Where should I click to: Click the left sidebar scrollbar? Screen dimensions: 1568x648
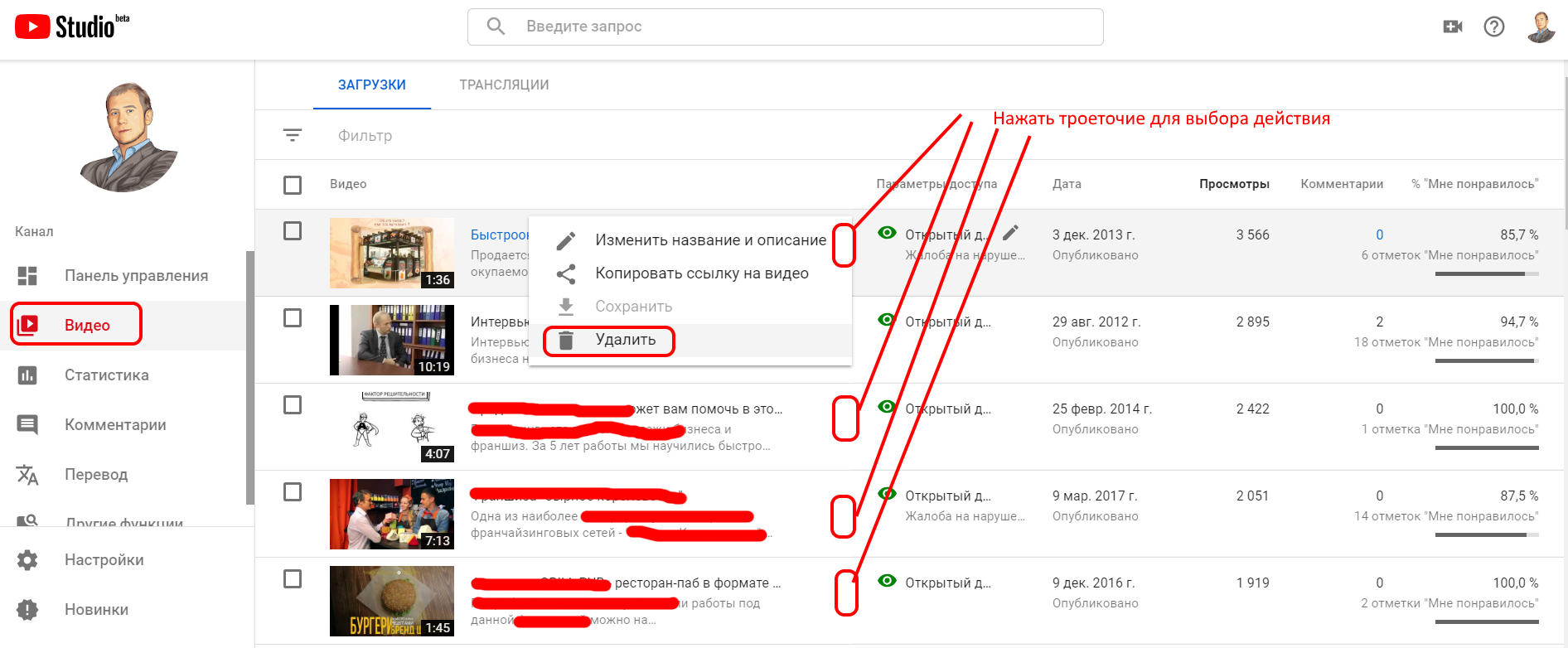249,377
